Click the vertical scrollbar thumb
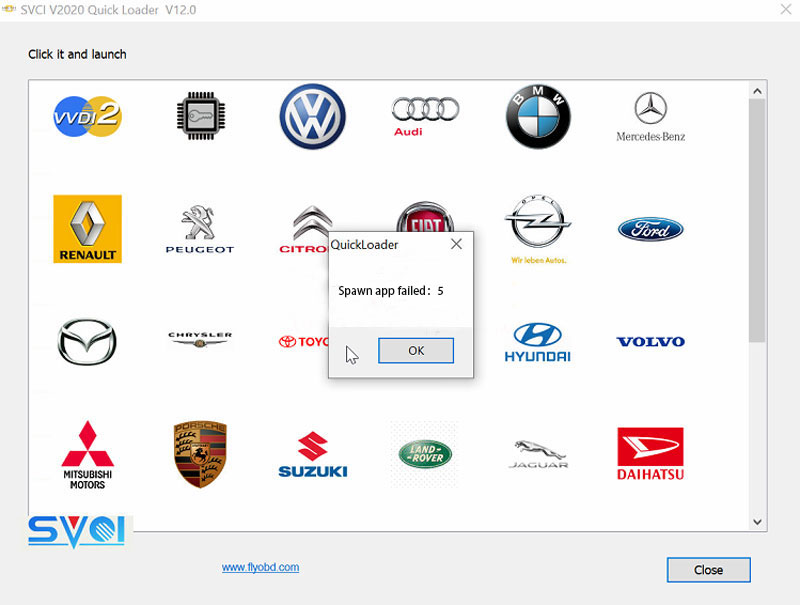Image resolution: width=800 pixels, height=605 pixels. coord(757,220)
